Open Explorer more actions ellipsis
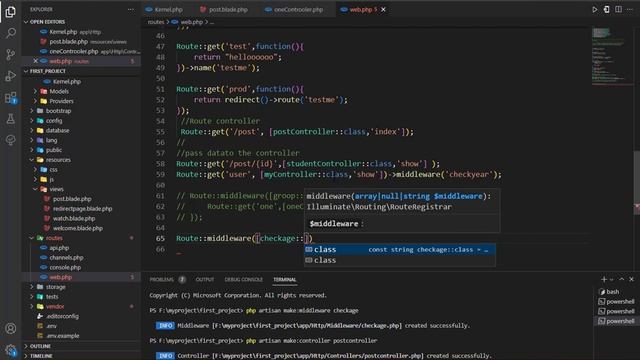The height and width of the screenshot is (360, 640). 131,9
